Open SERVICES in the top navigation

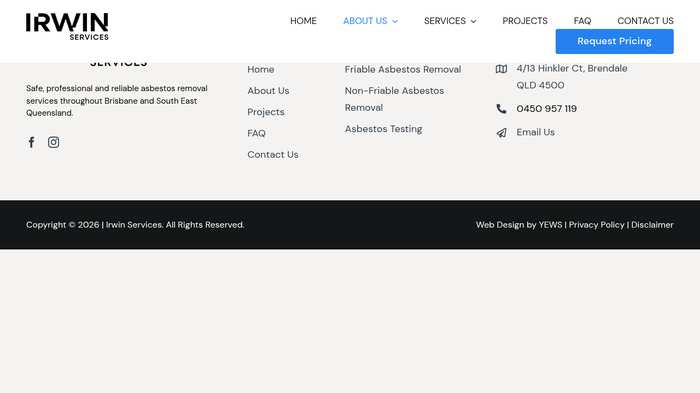[x=445, y=21]
